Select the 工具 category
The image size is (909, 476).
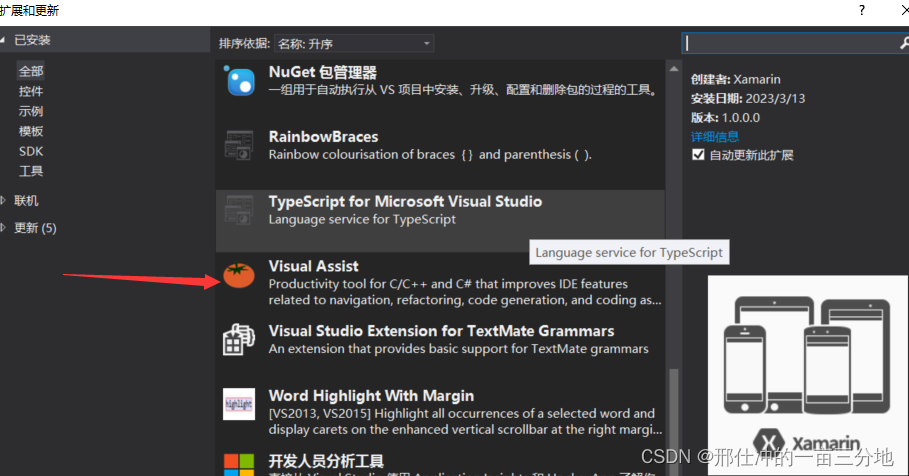tap(31, 171)
